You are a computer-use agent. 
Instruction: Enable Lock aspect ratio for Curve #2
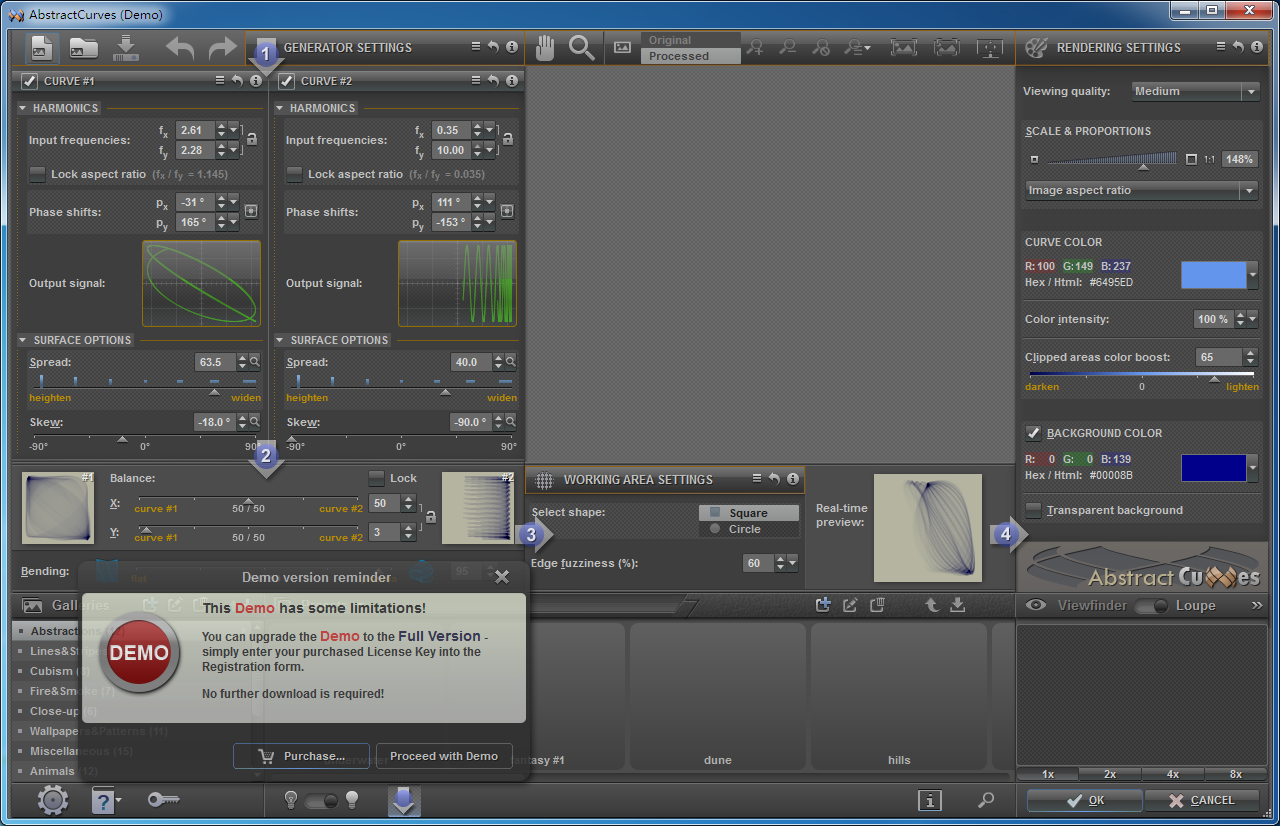coord(294,174)
